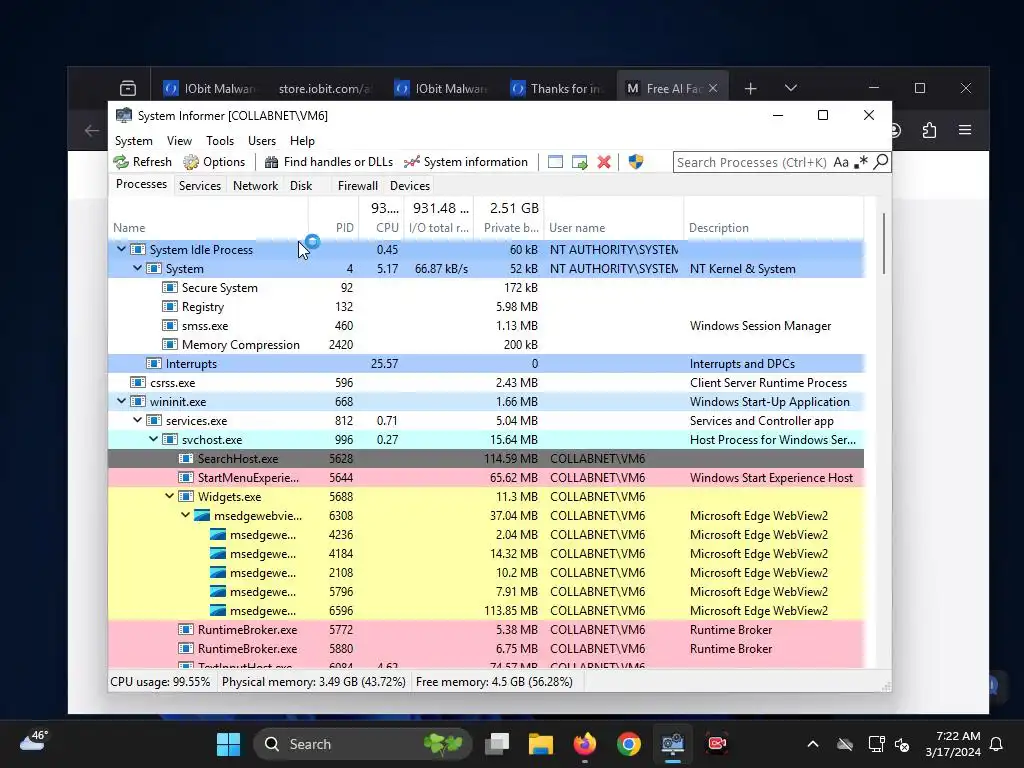Open the Users menu
1024x768 pixels.
click(x=262, y=141)
